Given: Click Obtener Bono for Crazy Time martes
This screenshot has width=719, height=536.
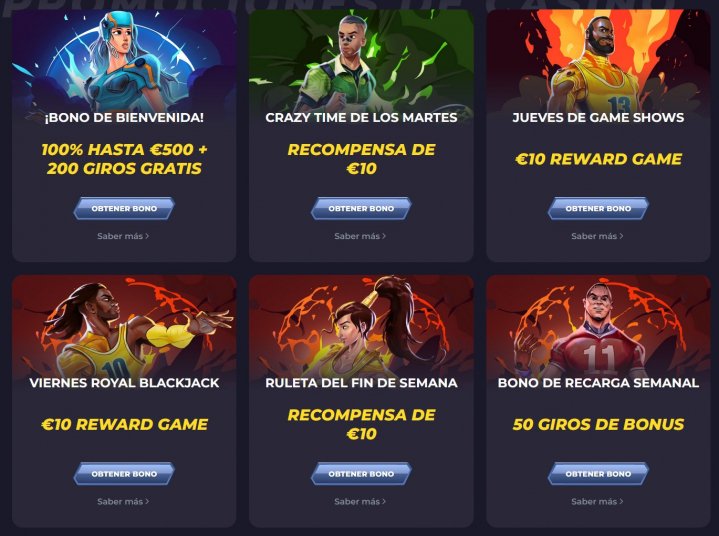Looking at the screenshot, I should (361, 208).
